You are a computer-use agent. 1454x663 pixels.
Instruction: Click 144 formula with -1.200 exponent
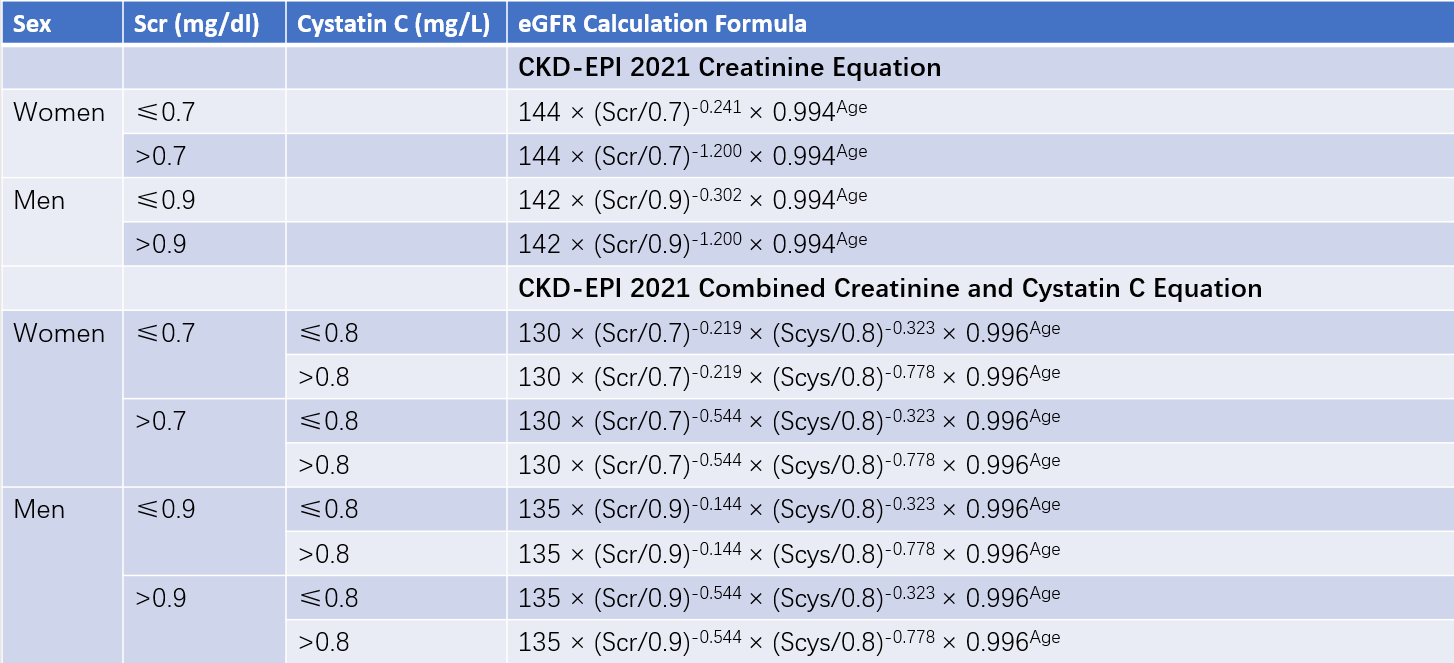pos(692,157)
